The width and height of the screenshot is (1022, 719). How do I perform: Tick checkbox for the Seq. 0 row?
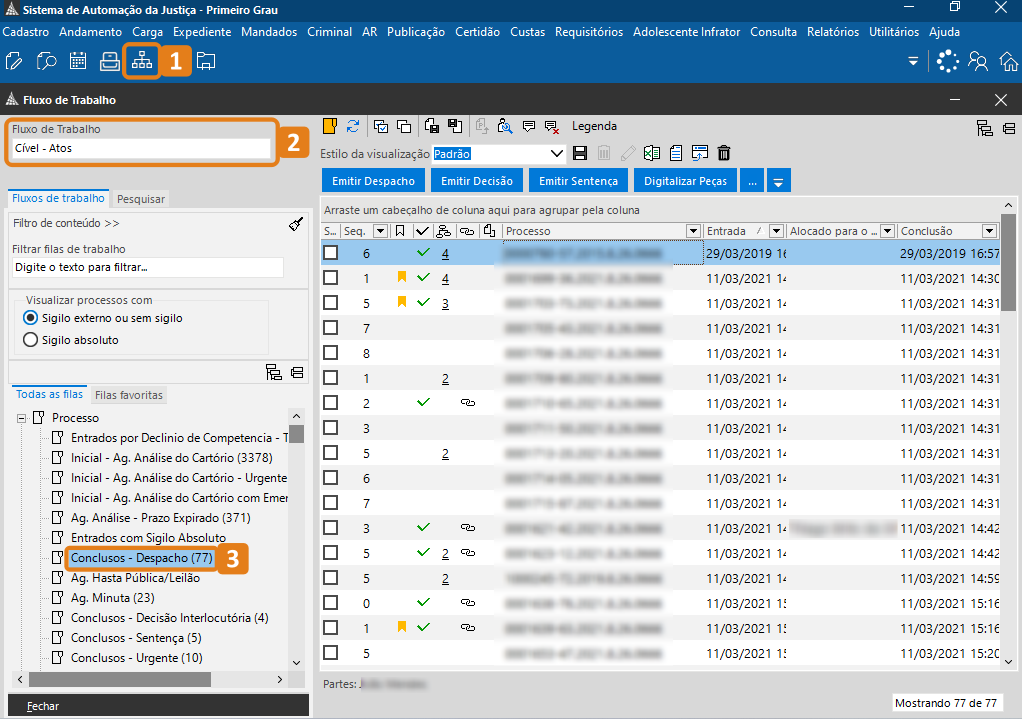[330, 602]
